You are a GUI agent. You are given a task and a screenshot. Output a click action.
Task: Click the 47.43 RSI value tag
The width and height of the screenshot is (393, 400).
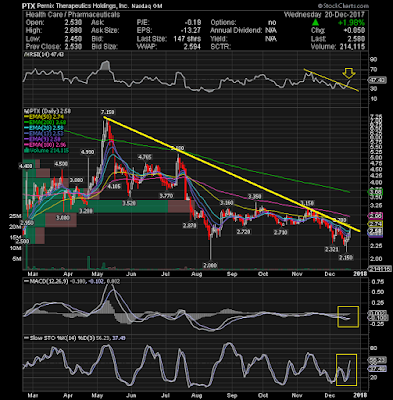[x=377, y=80]
